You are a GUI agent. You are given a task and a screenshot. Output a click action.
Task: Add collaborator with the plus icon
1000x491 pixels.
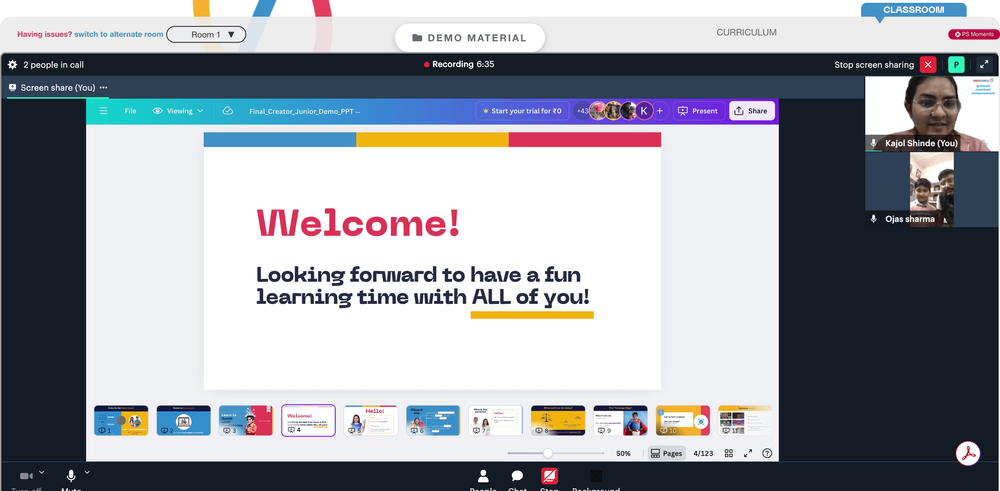pyautogui.click(x=659, y=111)
